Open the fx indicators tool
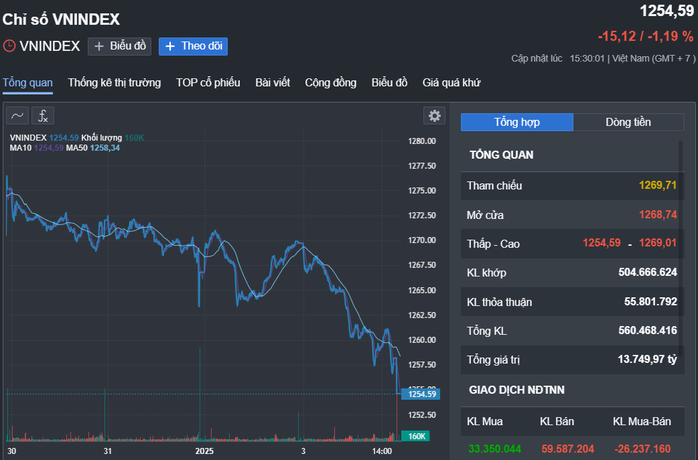 (43, 116)
